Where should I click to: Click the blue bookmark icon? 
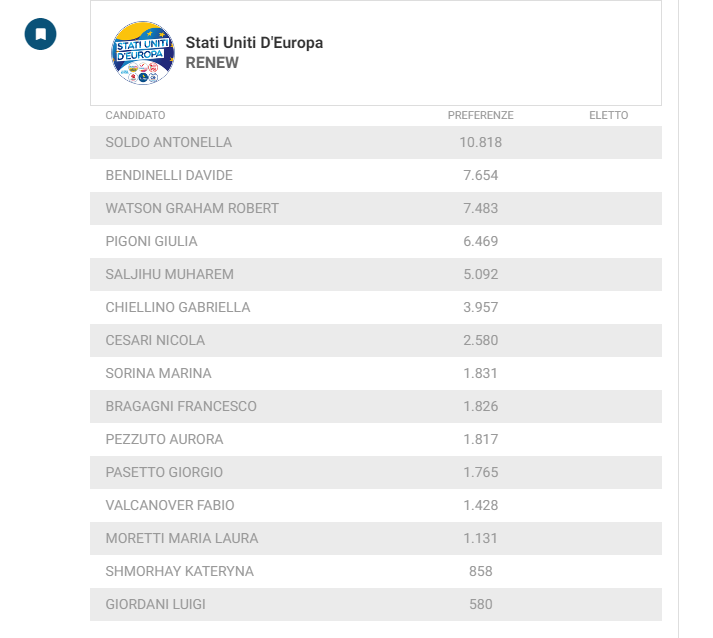point(40,34)
